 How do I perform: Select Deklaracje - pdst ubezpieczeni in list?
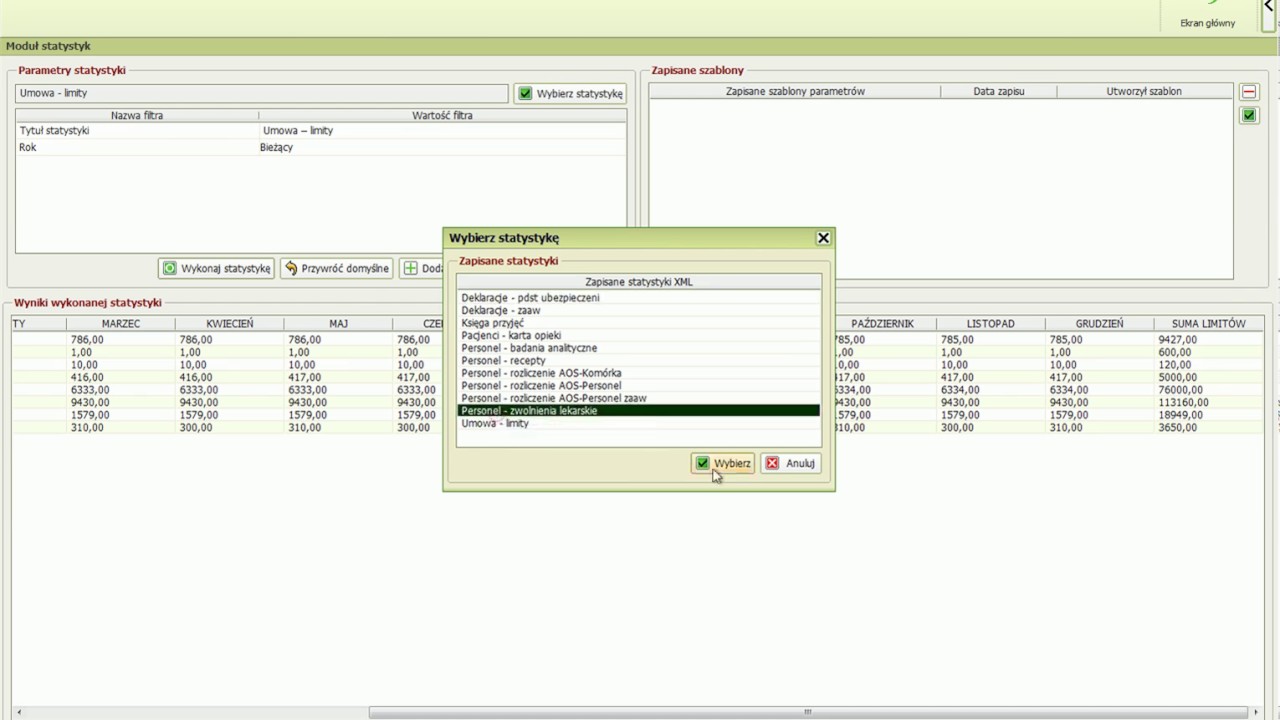coord(638,298)
